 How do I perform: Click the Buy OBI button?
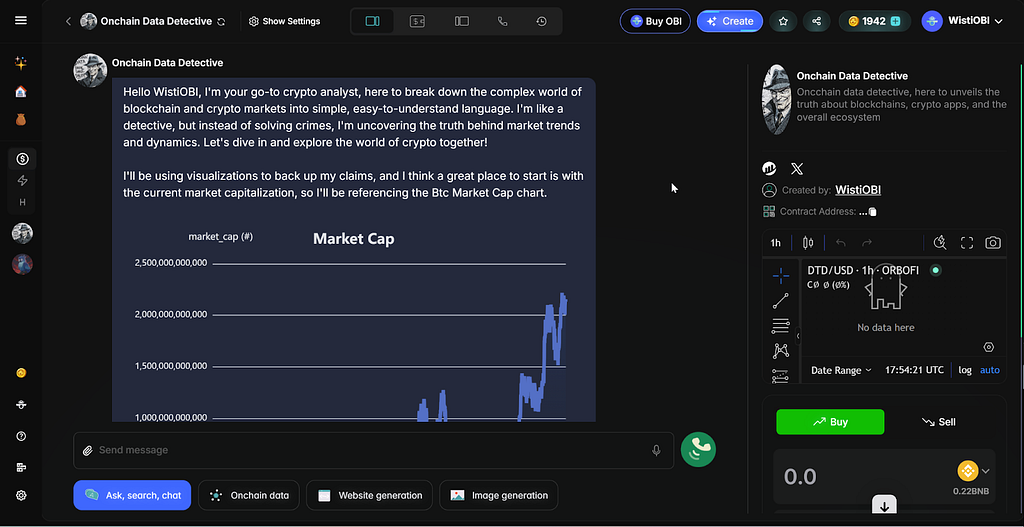[655, 21]
